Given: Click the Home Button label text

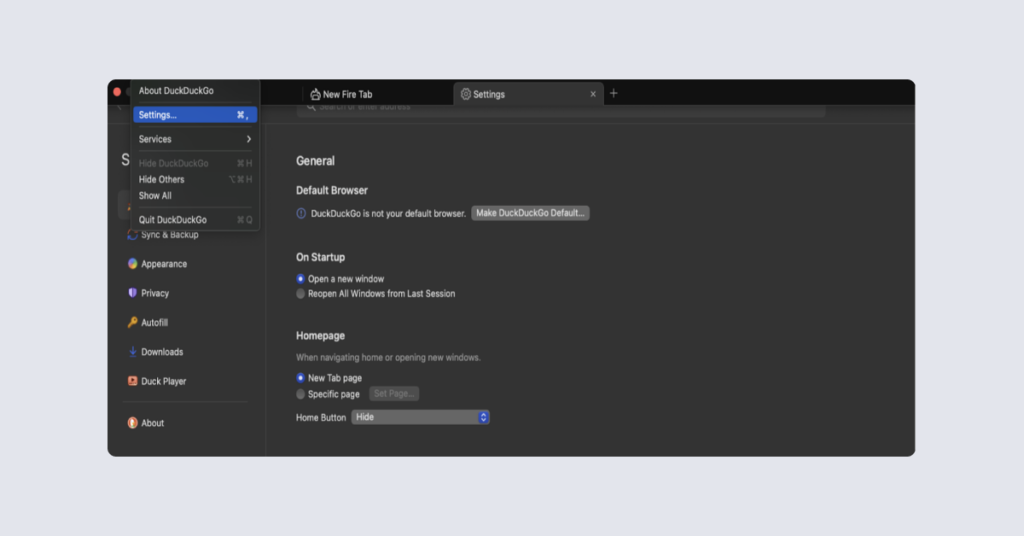Looking at the screenshot, I should pyautogui.click(x=321, y=418).
